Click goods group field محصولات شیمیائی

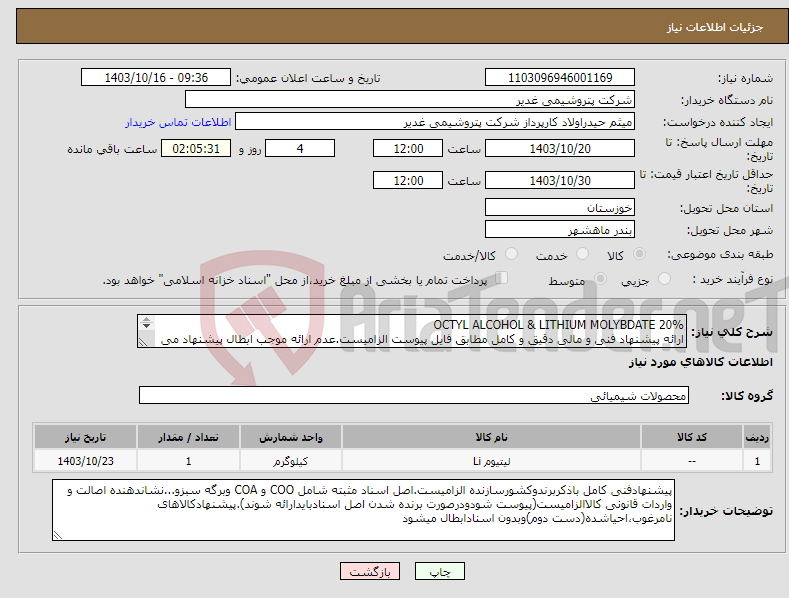click(x=414, y=396)
